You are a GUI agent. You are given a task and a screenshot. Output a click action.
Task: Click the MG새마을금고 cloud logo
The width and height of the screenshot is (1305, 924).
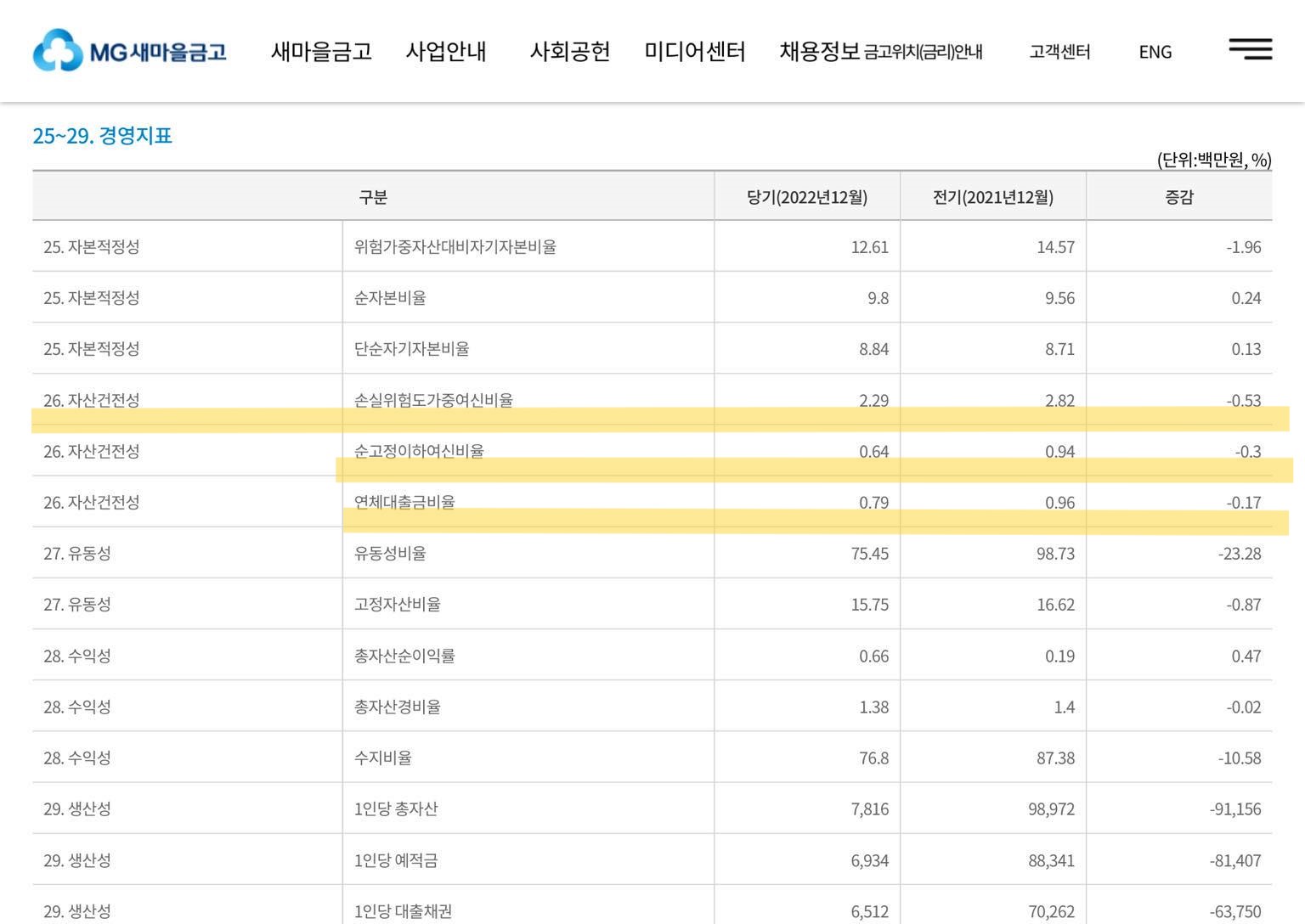129,51
